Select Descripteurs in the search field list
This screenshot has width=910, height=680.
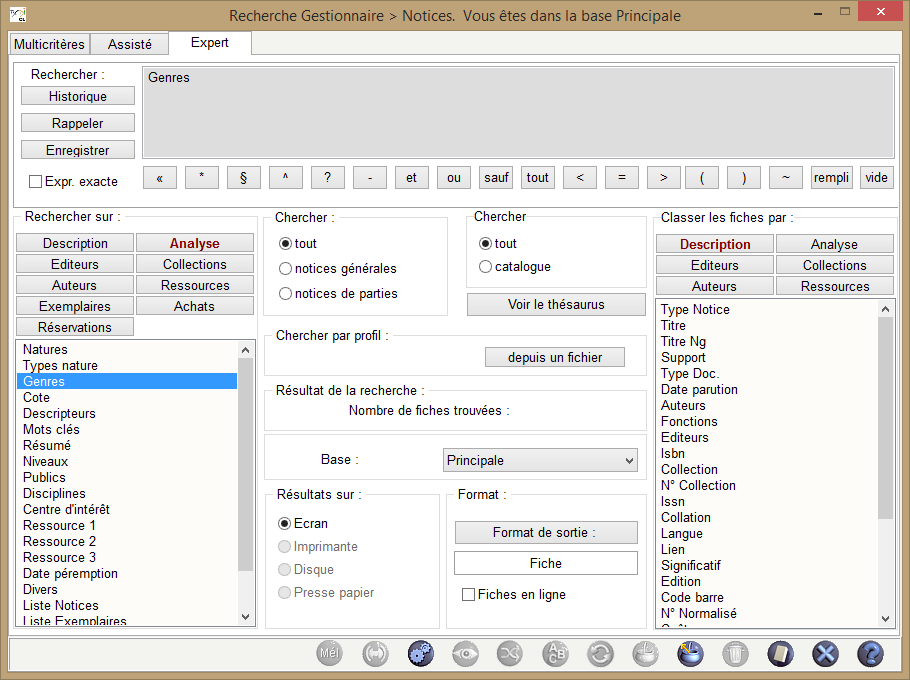pos(60,414)
